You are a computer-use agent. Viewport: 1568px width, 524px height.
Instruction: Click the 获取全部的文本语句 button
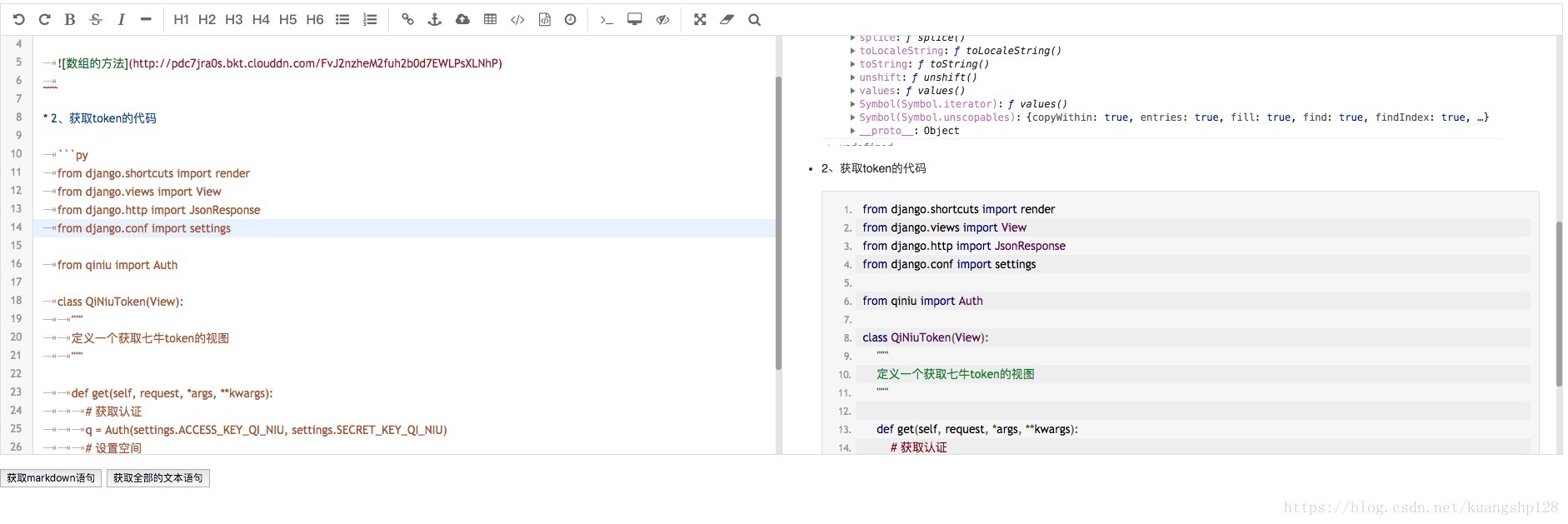(x=157, y=478)
